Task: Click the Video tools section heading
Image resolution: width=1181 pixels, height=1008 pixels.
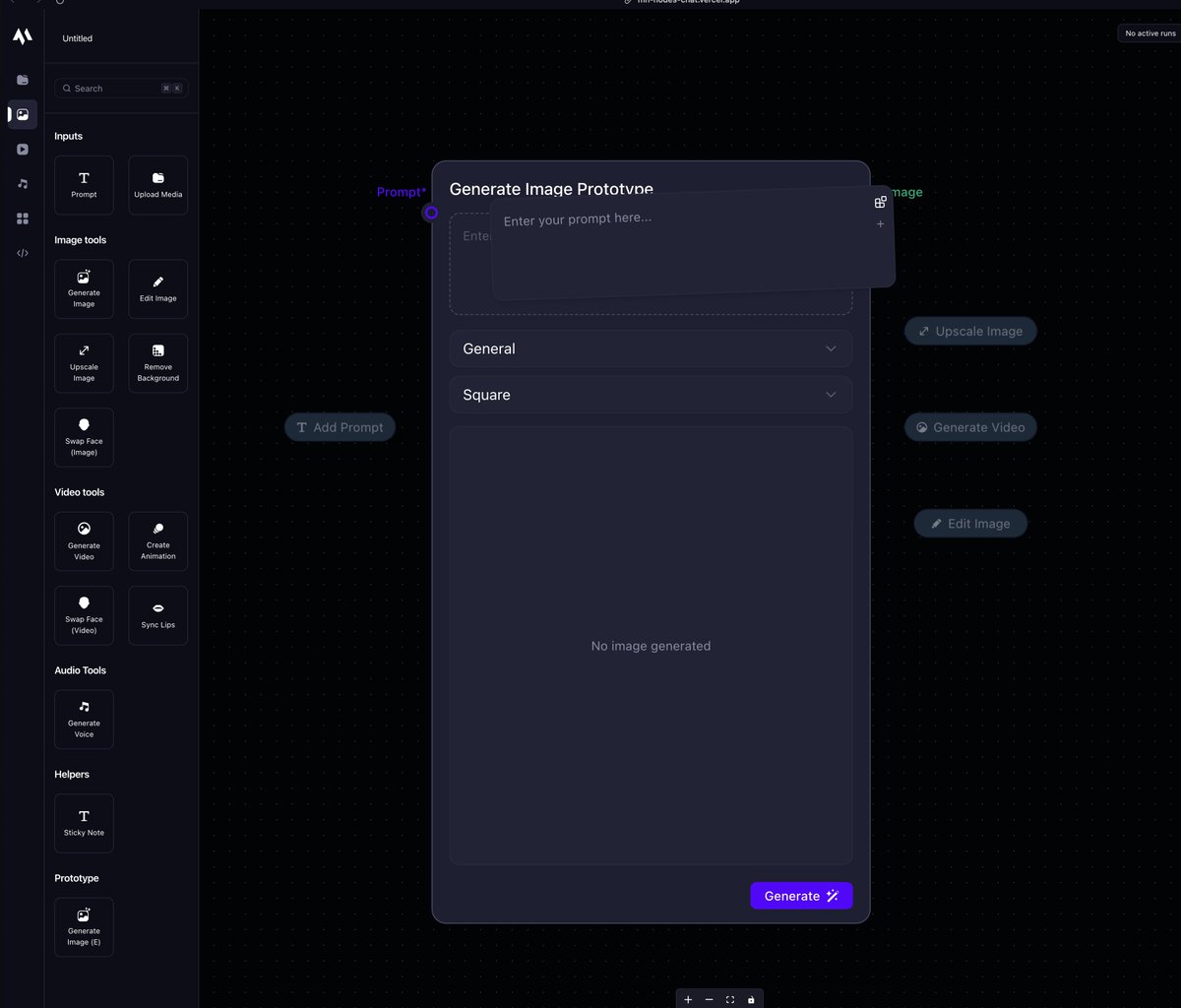Action: [x=80, y=492]
